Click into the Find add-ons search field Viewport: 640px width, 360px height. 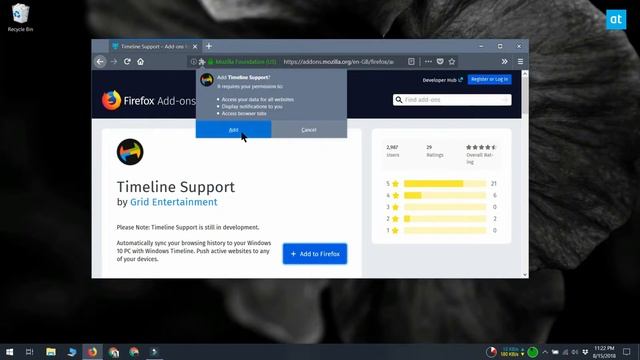452,100
